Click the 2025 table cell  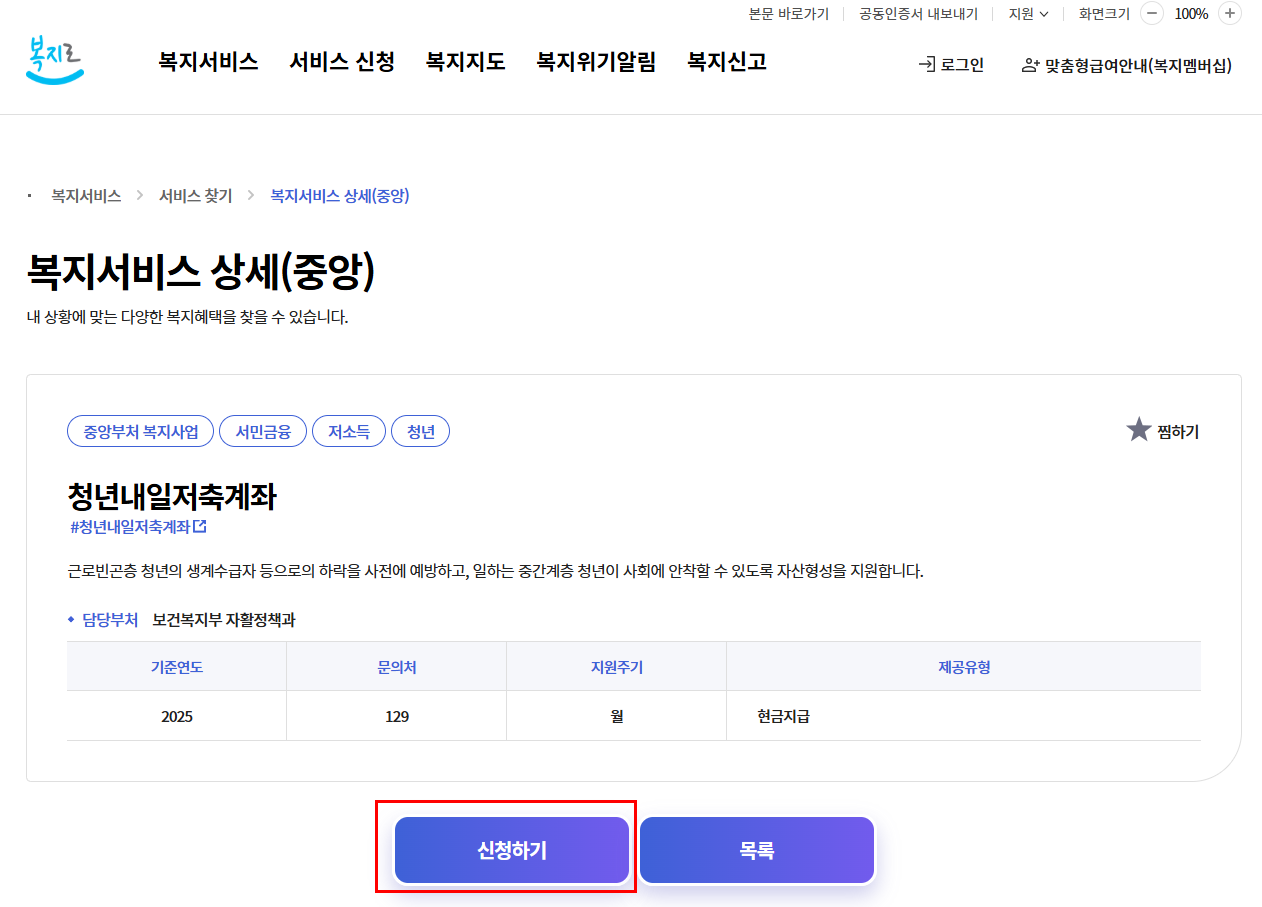pos(177,717)
